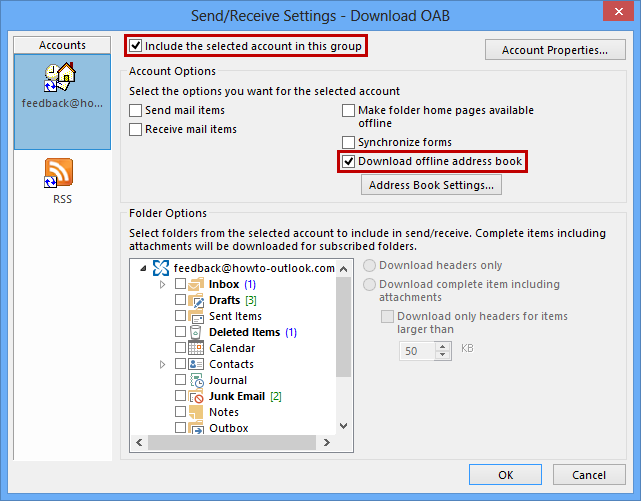This screenshot has width=641, height=501.
Task: Select the Sent Items folder name
Action: pos(235,316)
